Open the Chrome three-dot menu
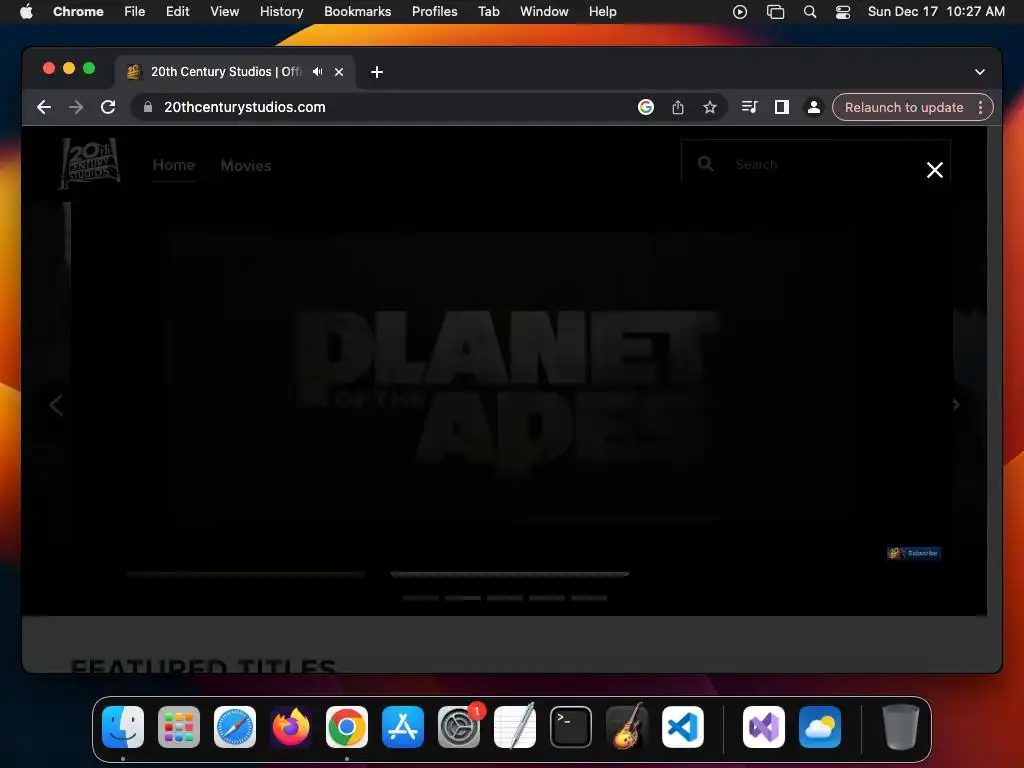 pos(980,107)
